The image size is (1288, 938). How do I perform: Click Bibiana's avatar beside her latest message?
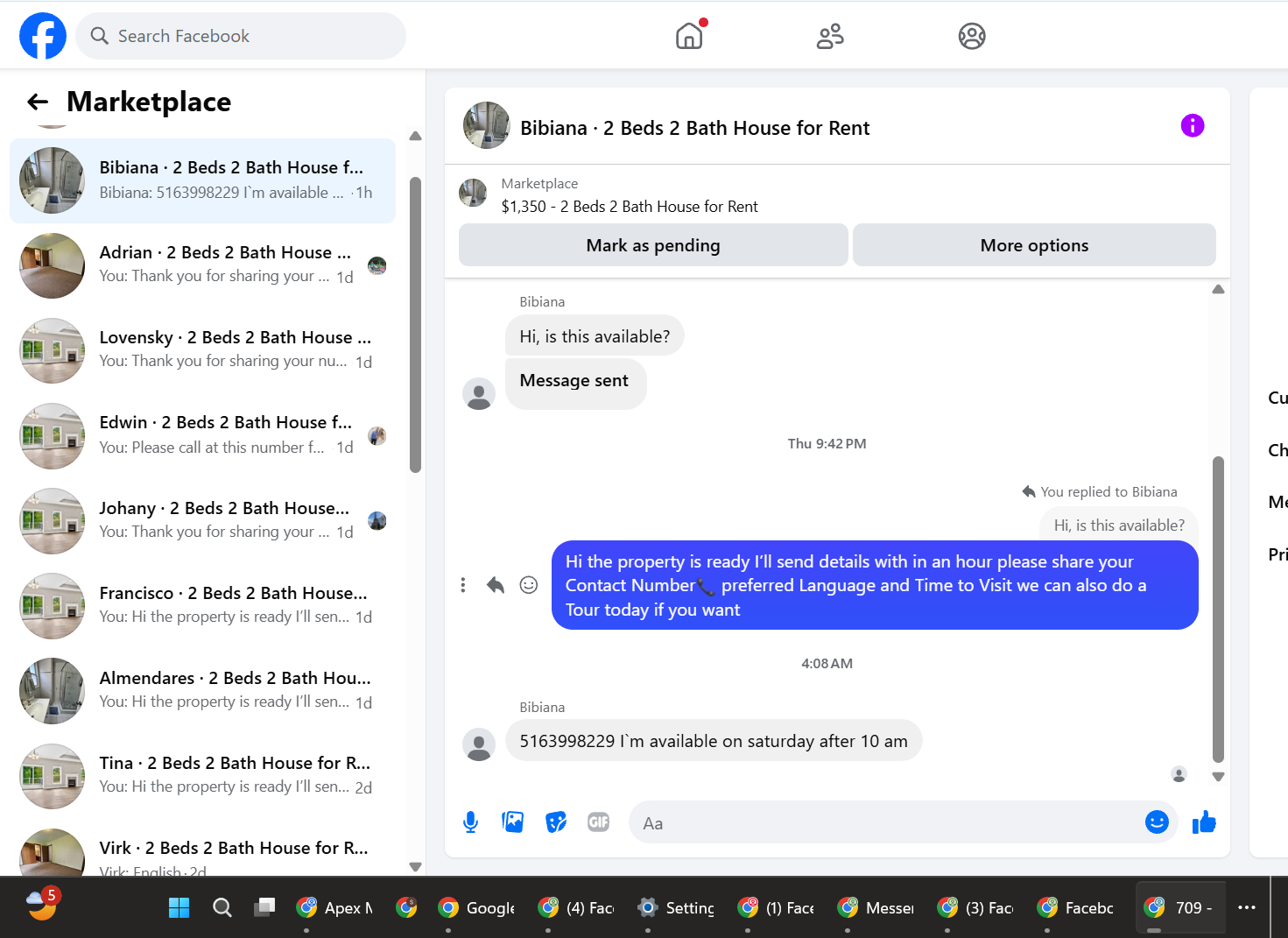[x=479, y=744]
